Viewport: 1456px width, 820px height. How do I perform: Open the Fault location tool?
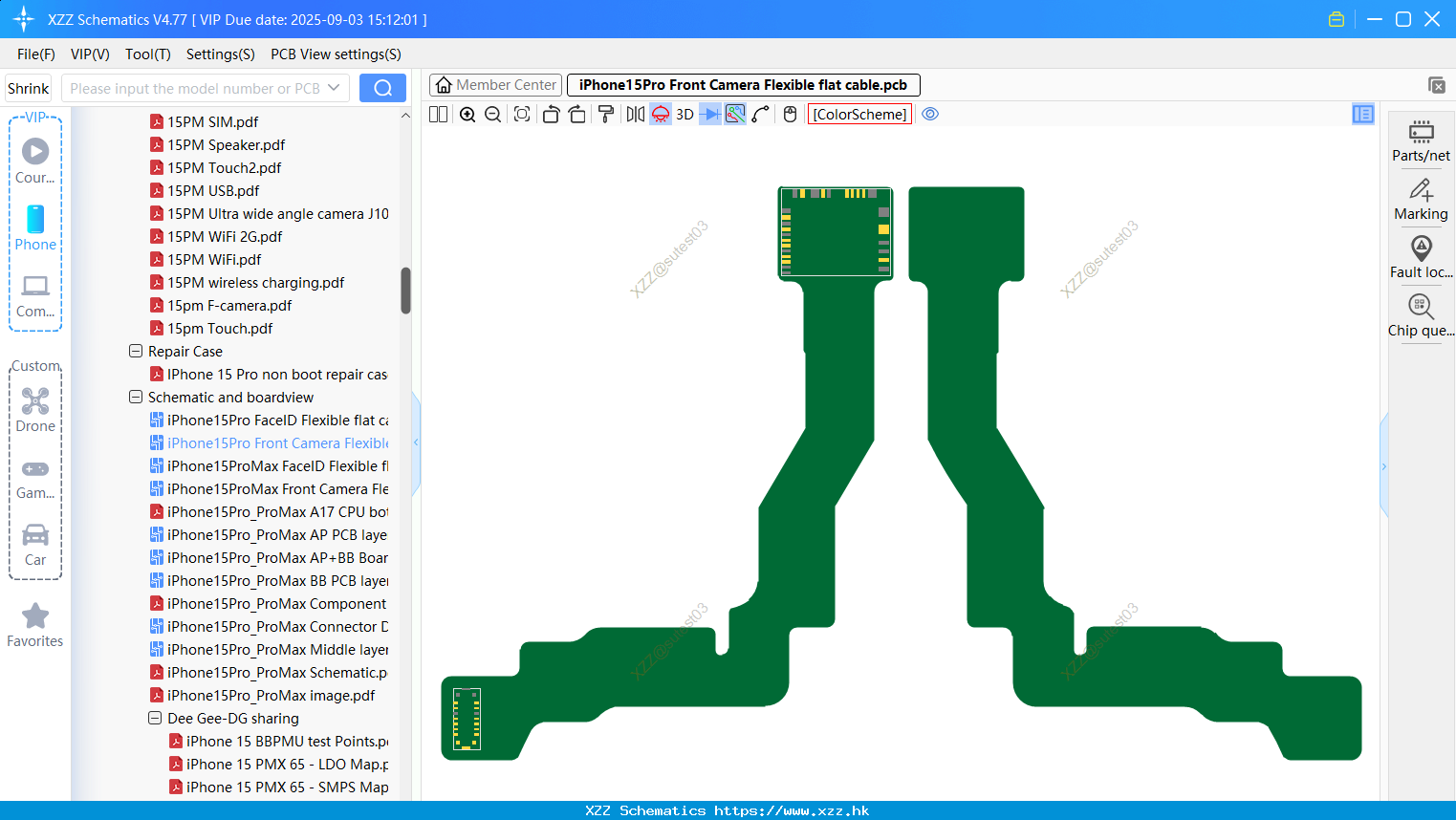tap(1421, 258)
